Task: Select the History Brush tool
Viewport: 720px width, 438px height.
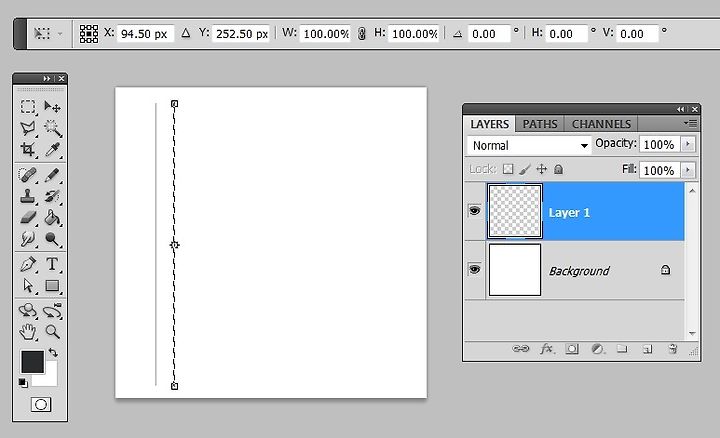Action: [52, 197]
